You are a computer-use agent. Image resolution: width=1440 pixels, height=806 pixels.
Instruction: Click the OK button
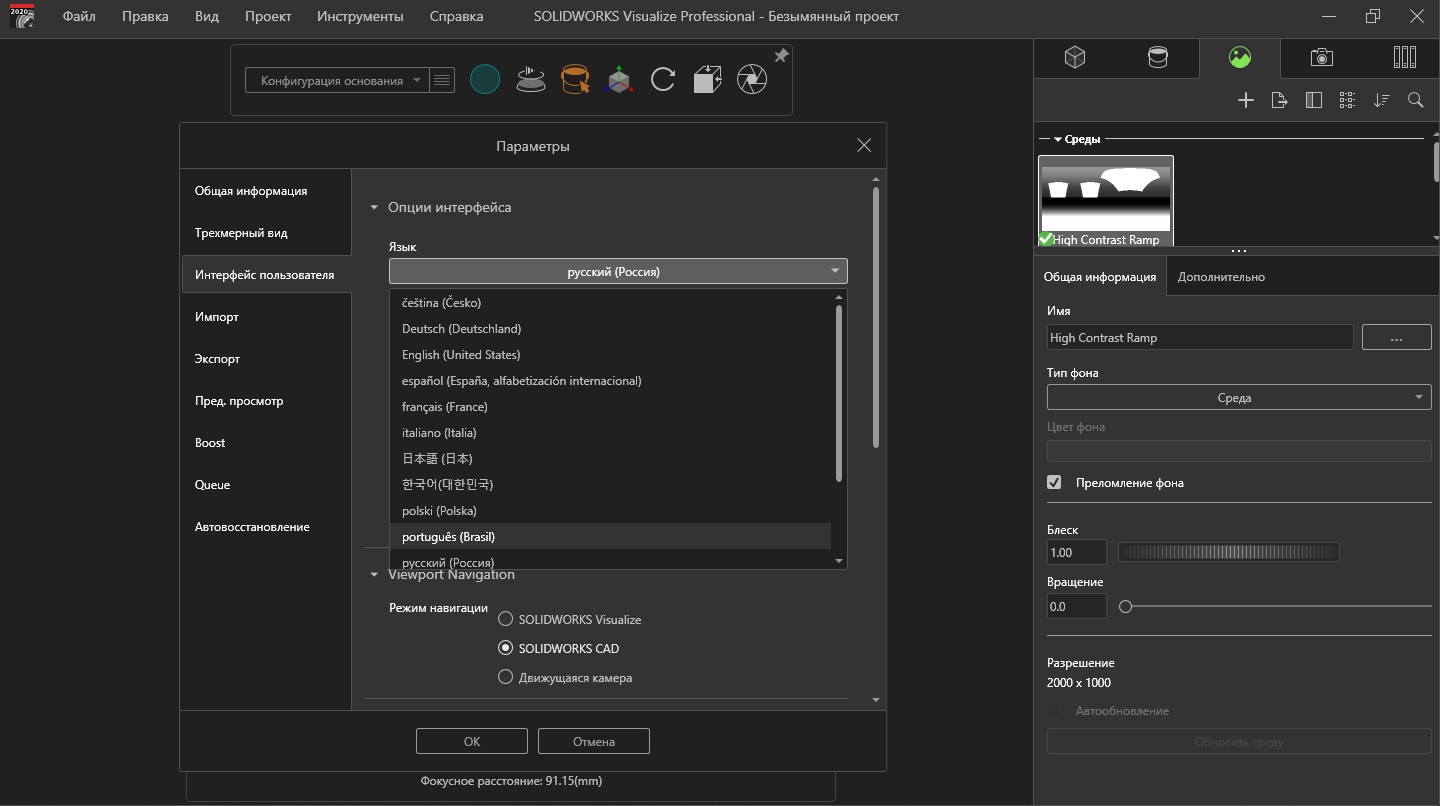click(x=472, y=741)
